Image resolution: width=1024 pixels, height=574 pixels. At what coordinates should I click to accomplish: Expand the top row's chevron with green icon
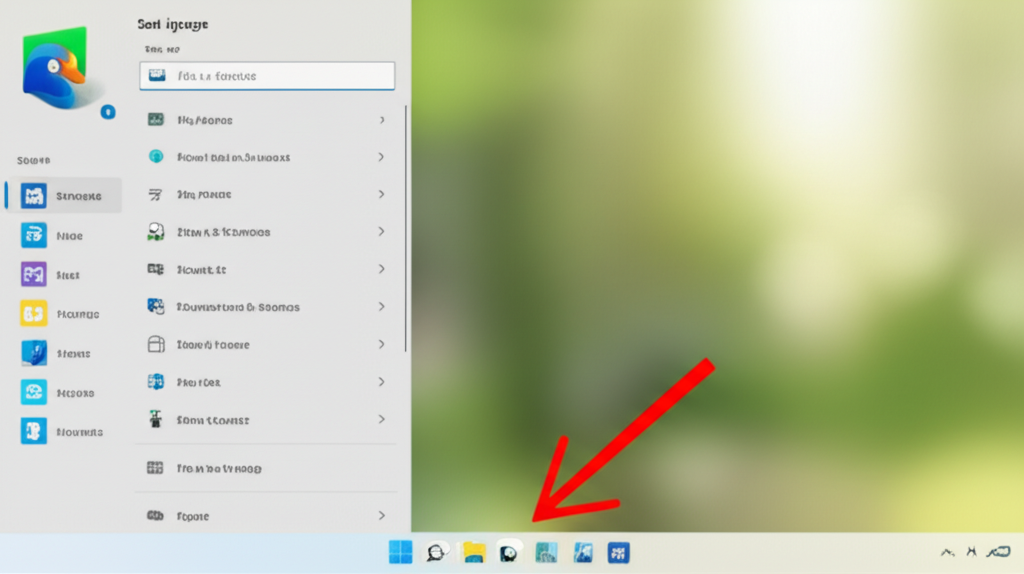point(381,120)
